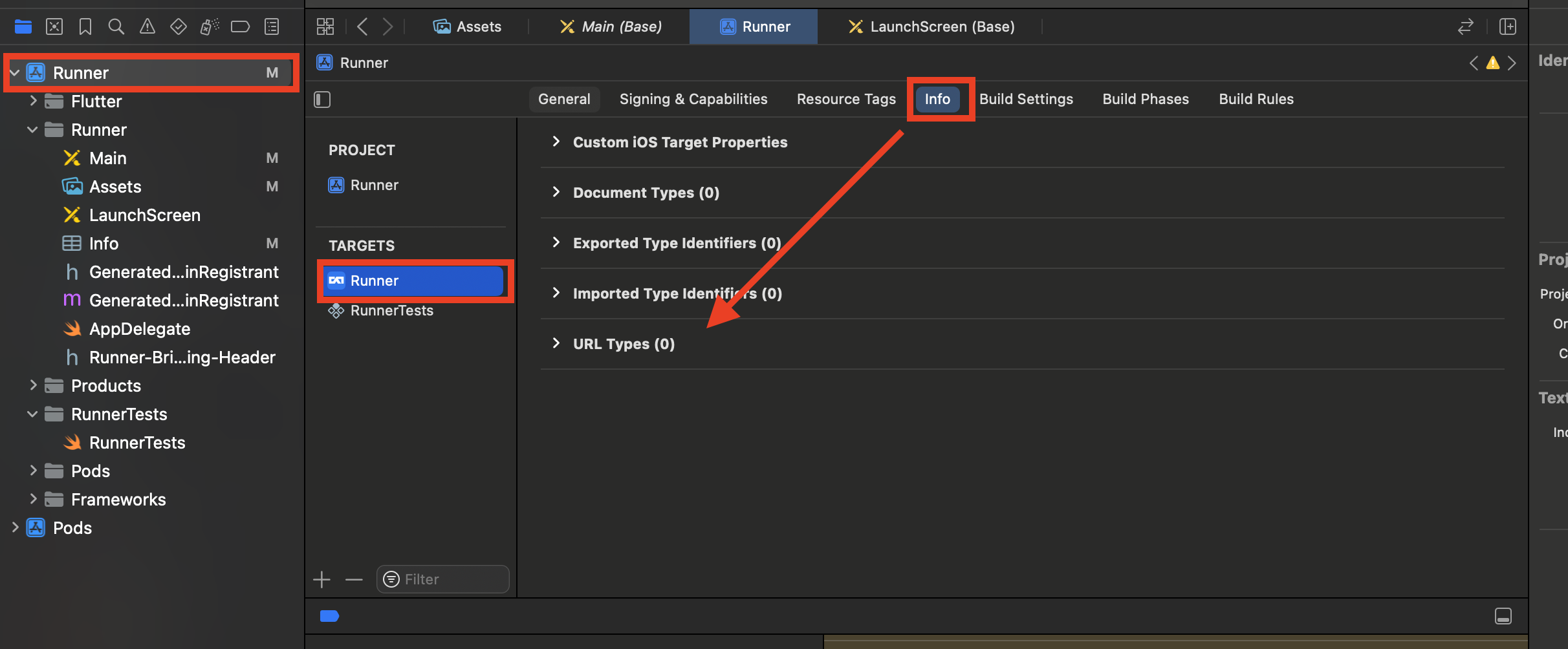Open the General settings tab
1568x649 pixels.
[x=564, y=99]
